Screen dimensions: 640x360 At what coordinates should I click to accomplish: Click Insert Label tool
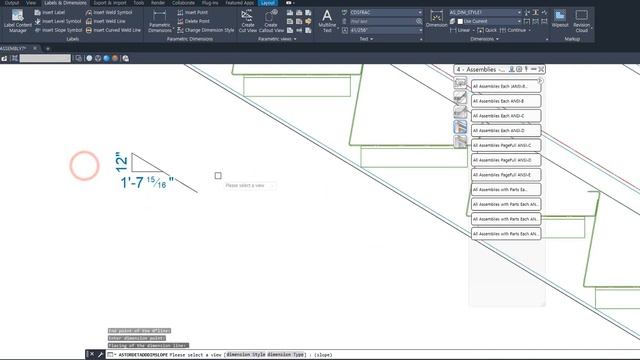coord(49,12)
